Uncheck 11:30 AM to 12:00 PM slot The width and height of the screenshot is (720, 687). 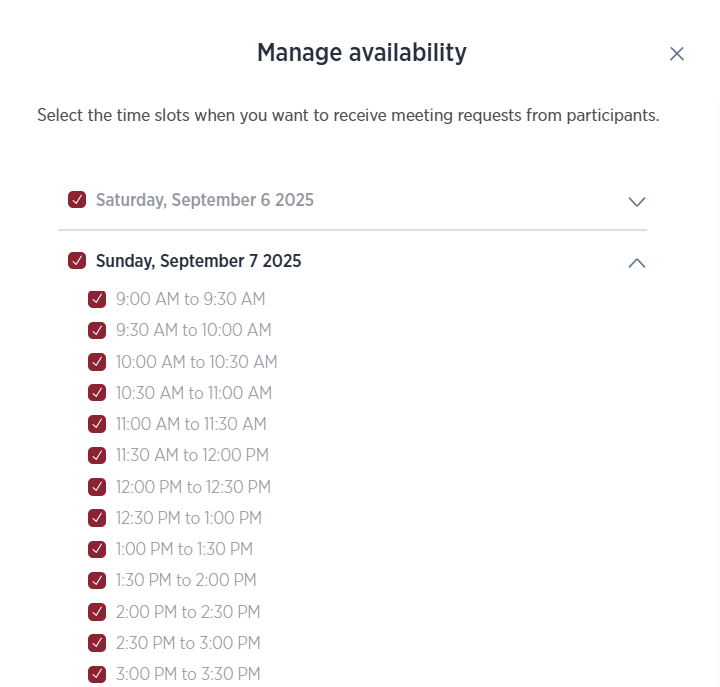pyautogui.click(x=97, y=455)
